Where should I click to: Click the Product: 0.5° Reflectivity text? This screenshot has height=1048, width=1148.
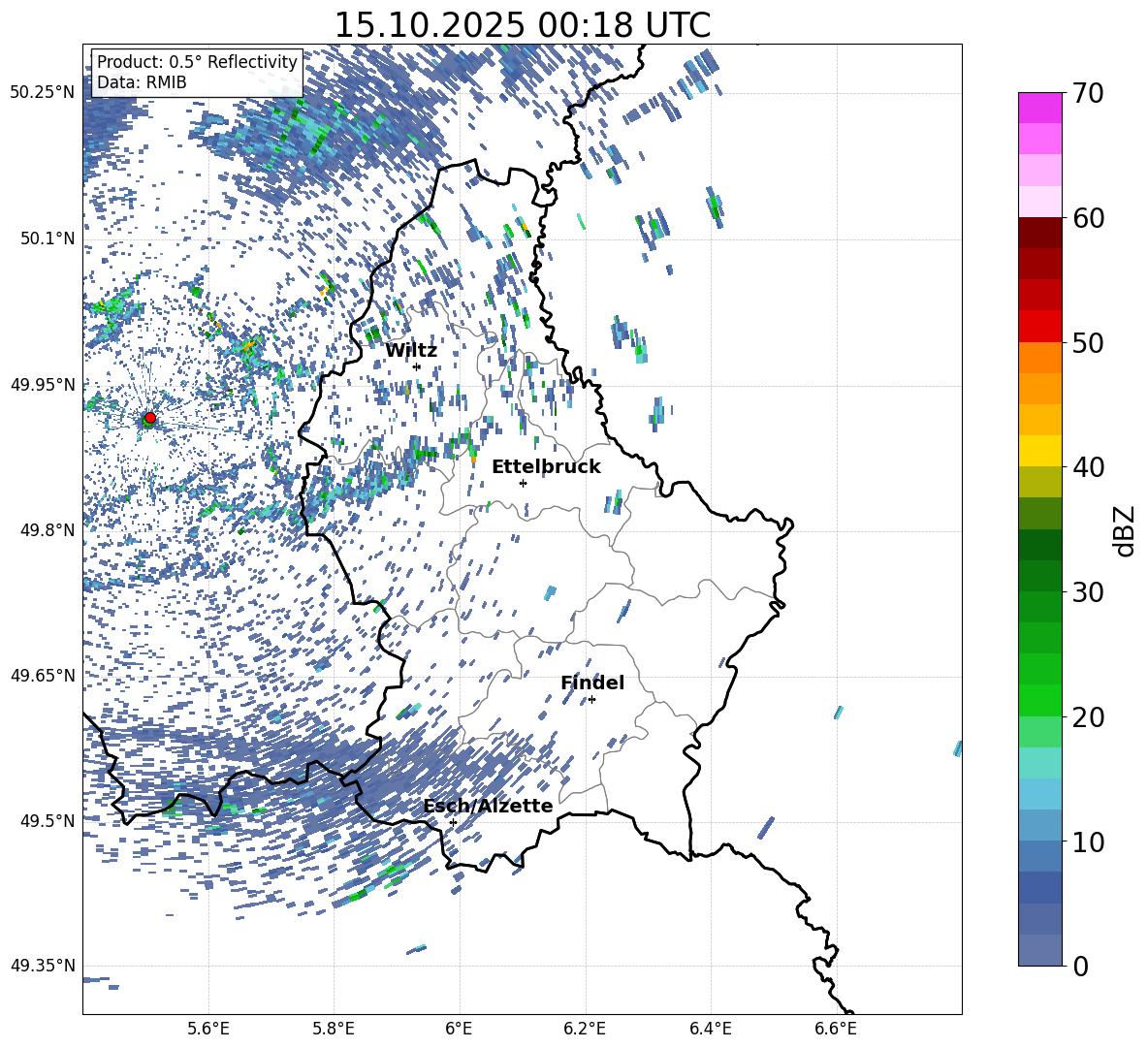tap(197, 62)
